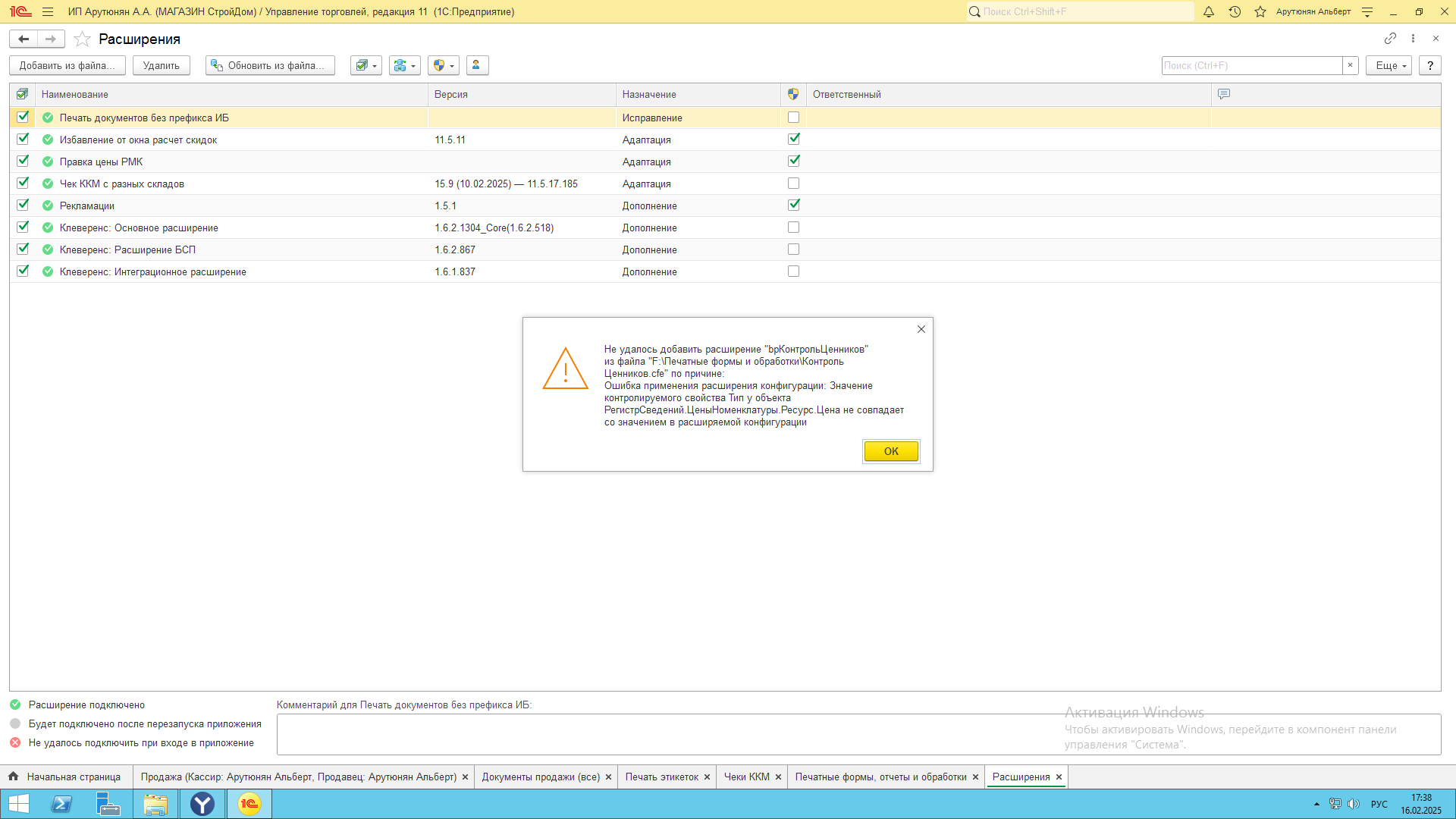This screenshot has height=819, width=1456.
Task: Click the user icon toolbar button
Action: [x=476, y=65]
